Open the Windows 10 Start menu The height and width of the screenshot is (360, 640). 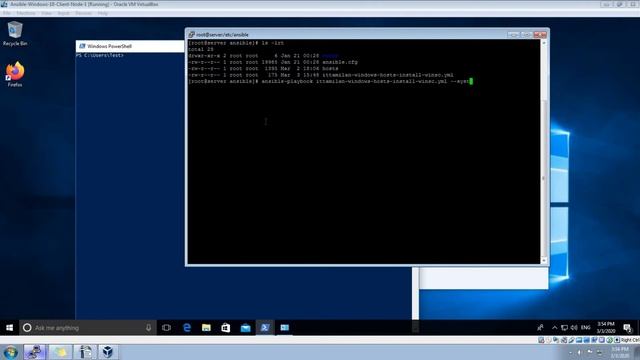point(9,328)
